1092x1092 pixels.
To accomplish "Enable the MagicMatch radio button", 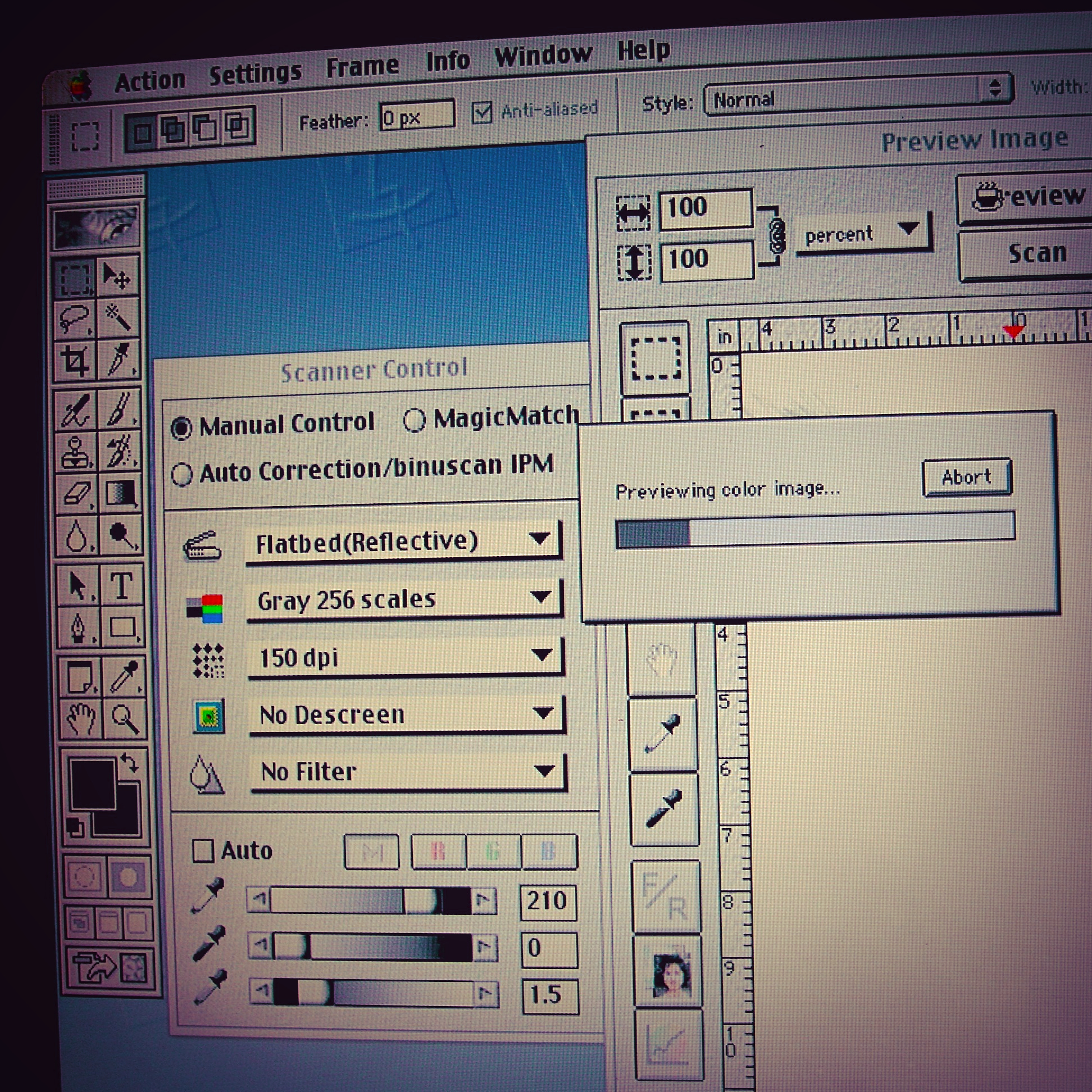I will (414, 420).
